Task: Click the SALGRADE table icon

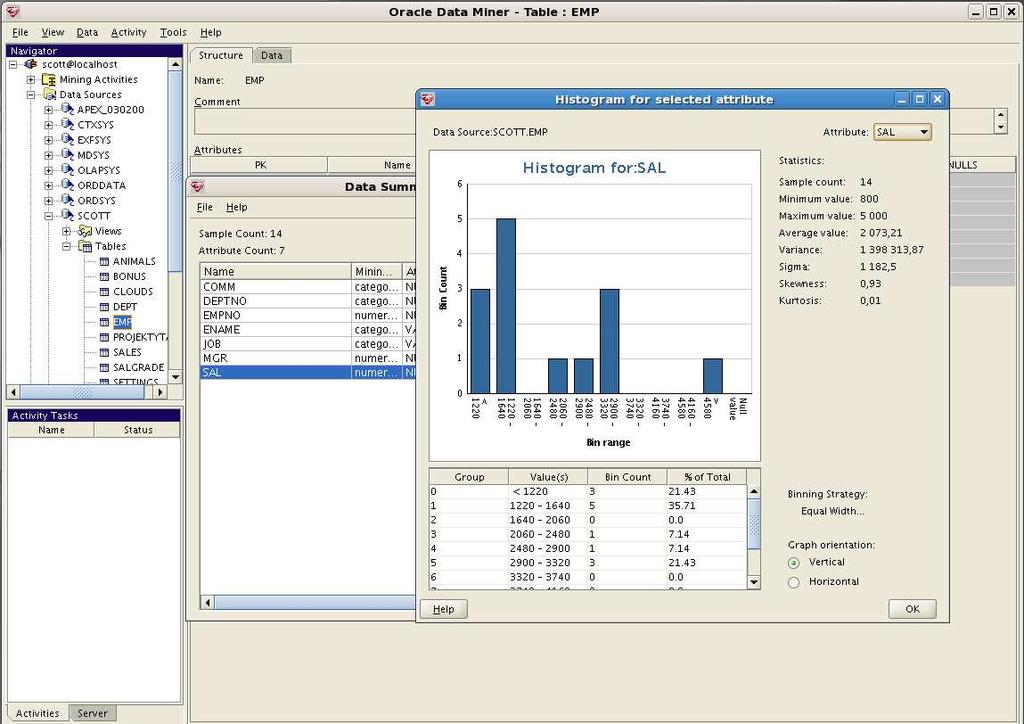Action: click(104, 368)
